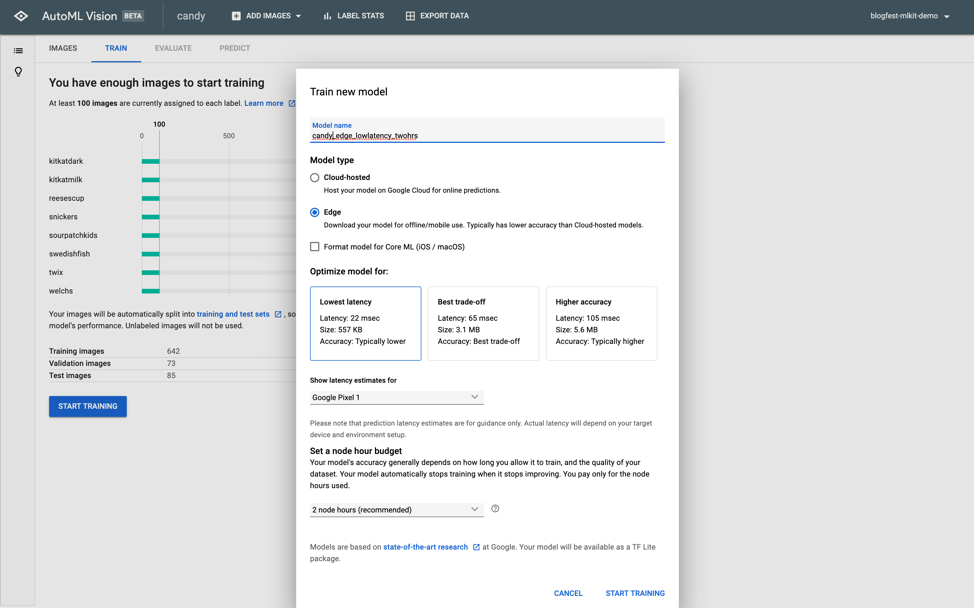The image size is (974, 608).
Task: Select the Cloud-hosted radio button
Action: click(315, 178)
